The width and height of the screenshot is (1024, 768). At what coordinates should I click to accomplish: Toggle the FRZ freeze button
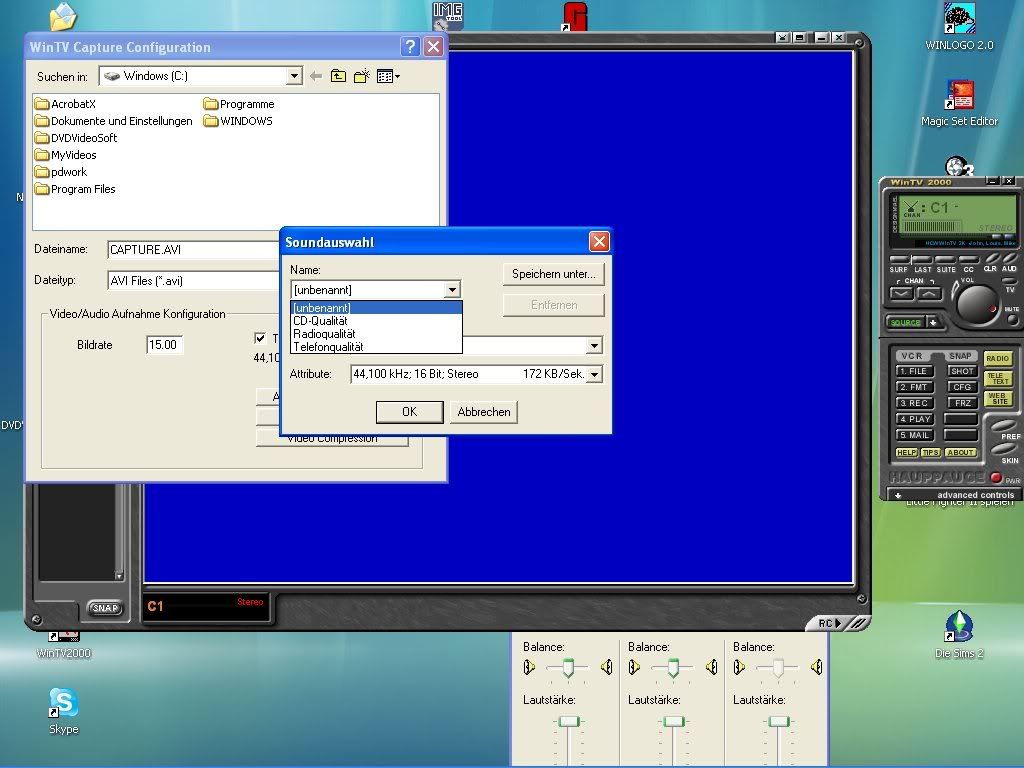963,403
